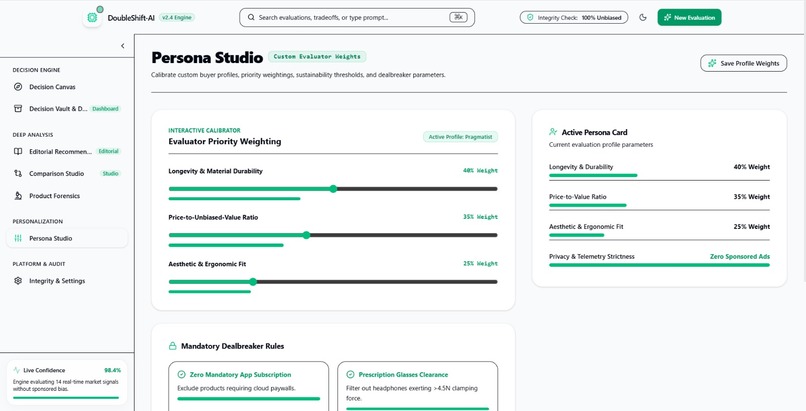Click Zero Sponsored Ads label

click(x=740, y=256)
